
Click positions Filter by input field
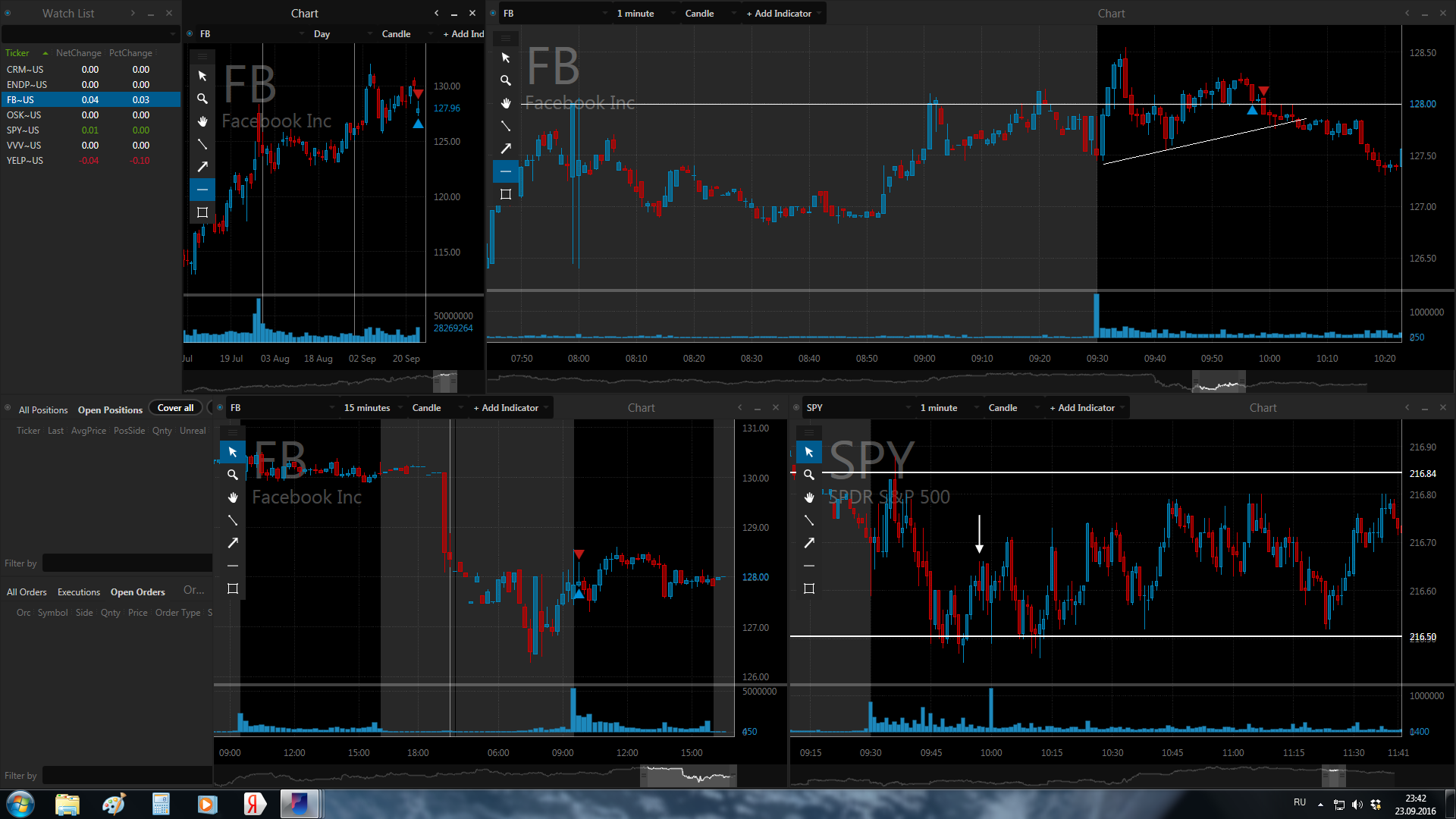point(127,563)
